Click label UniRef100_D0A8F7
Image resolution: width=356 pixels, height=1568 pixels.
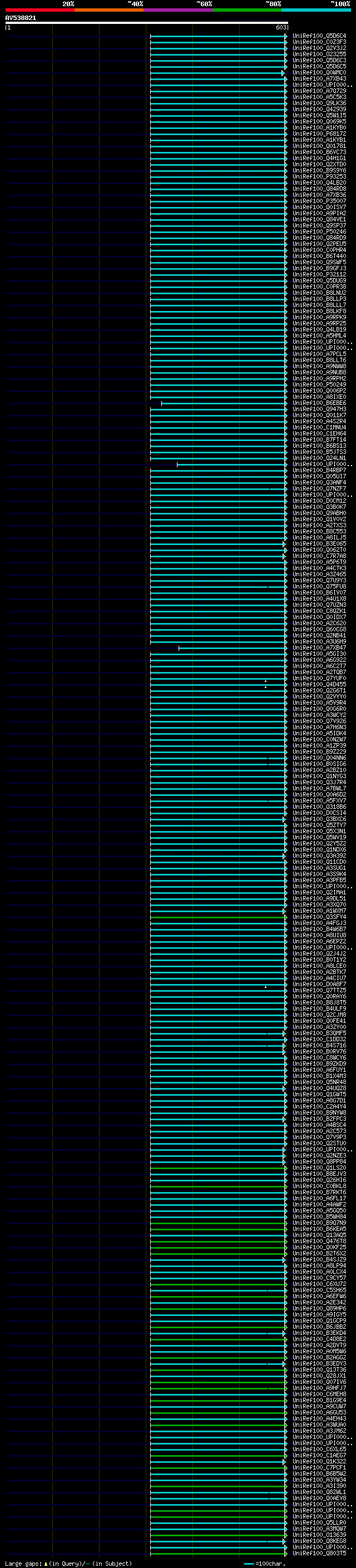pos(319,985)
